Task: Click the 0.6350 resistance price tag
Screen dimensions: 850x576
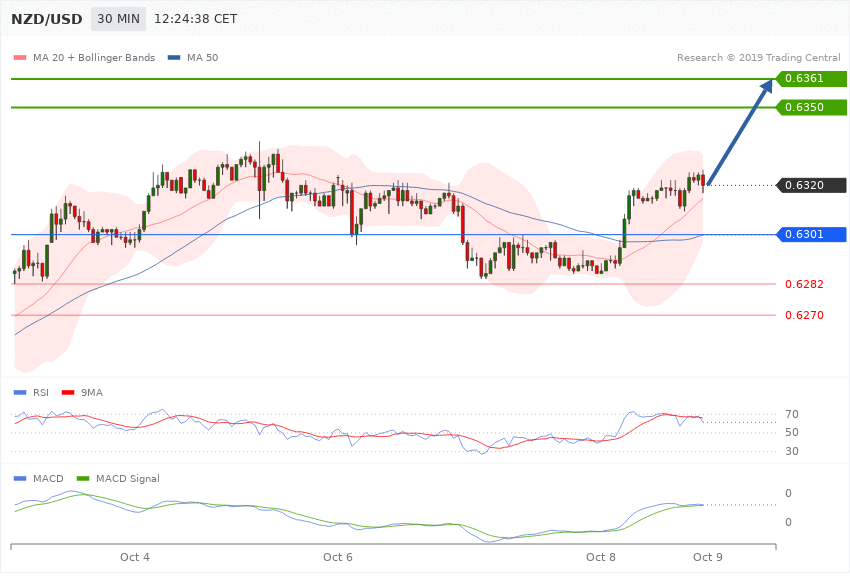Action: [812, 107]
